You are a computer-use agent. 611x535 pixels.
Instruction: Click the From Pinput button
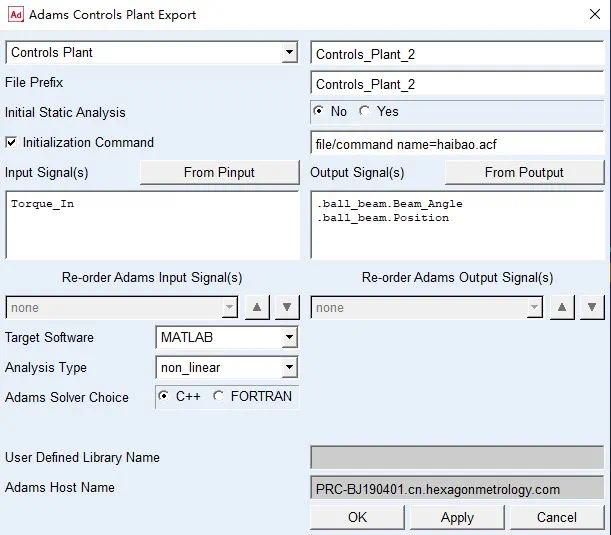219,173
